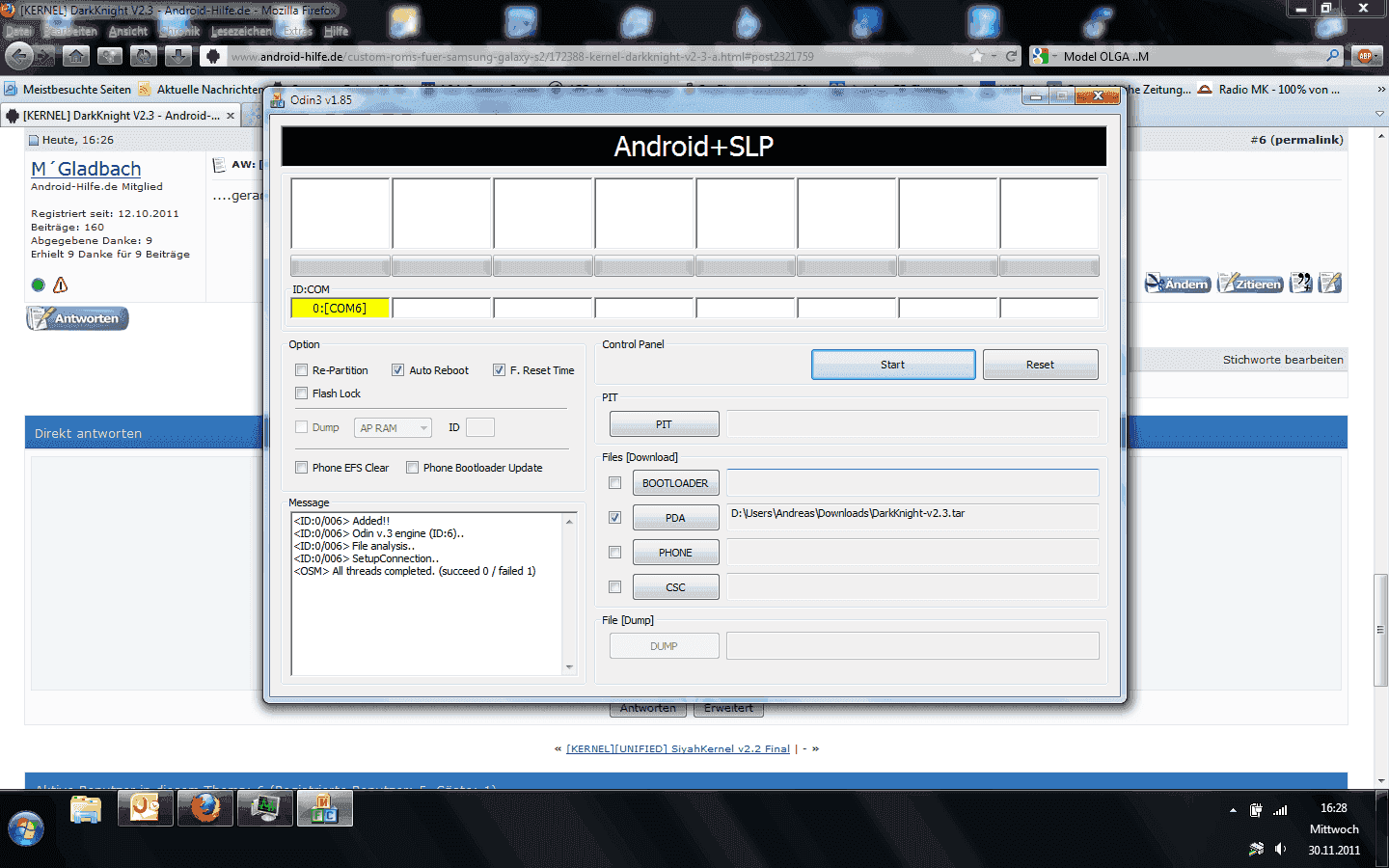Open Firefox downloads arrow icon
1389x868 pixels.
[x=178, y=56]
